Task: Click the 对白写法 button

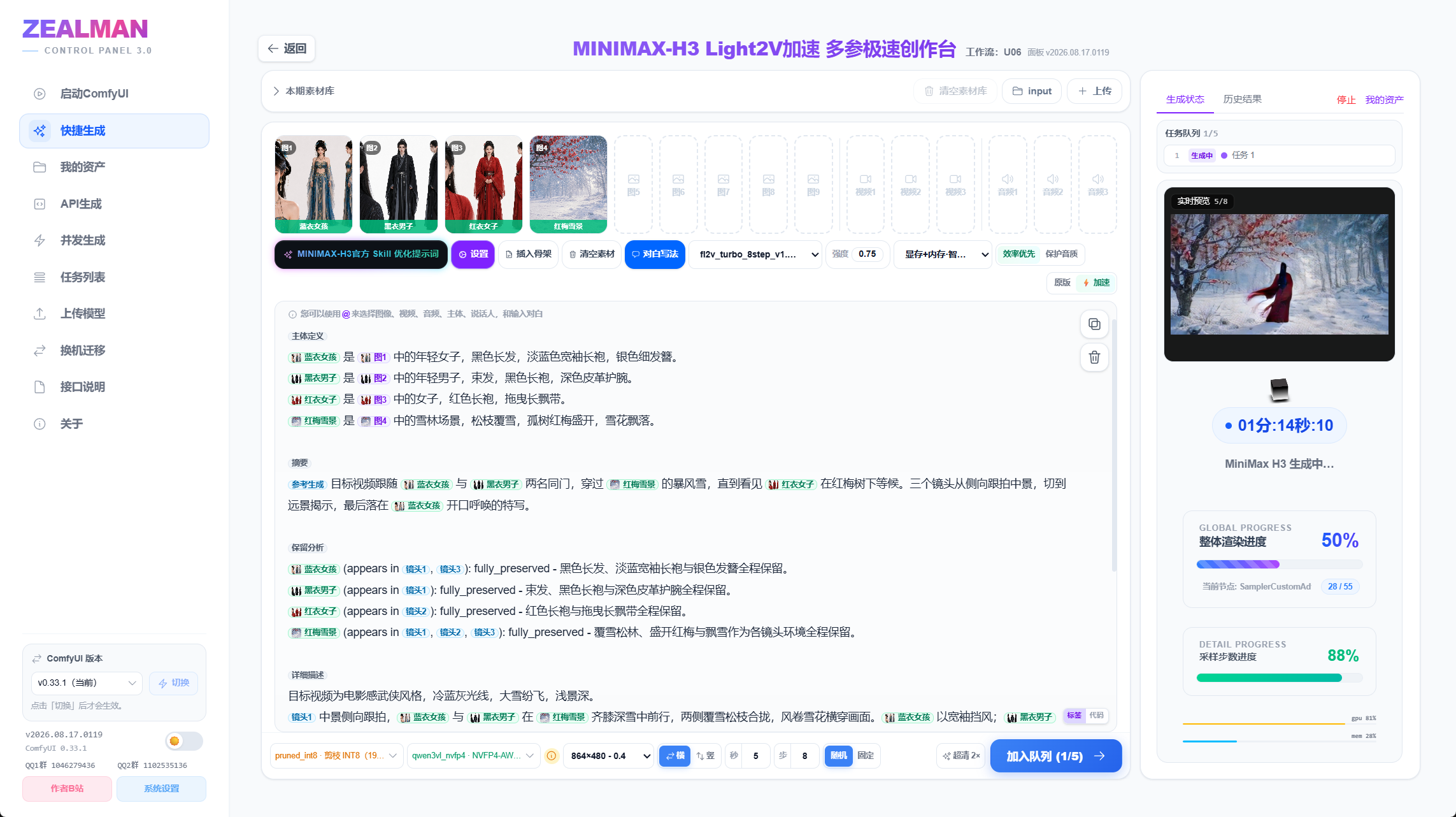Action: tap(655, 254)
